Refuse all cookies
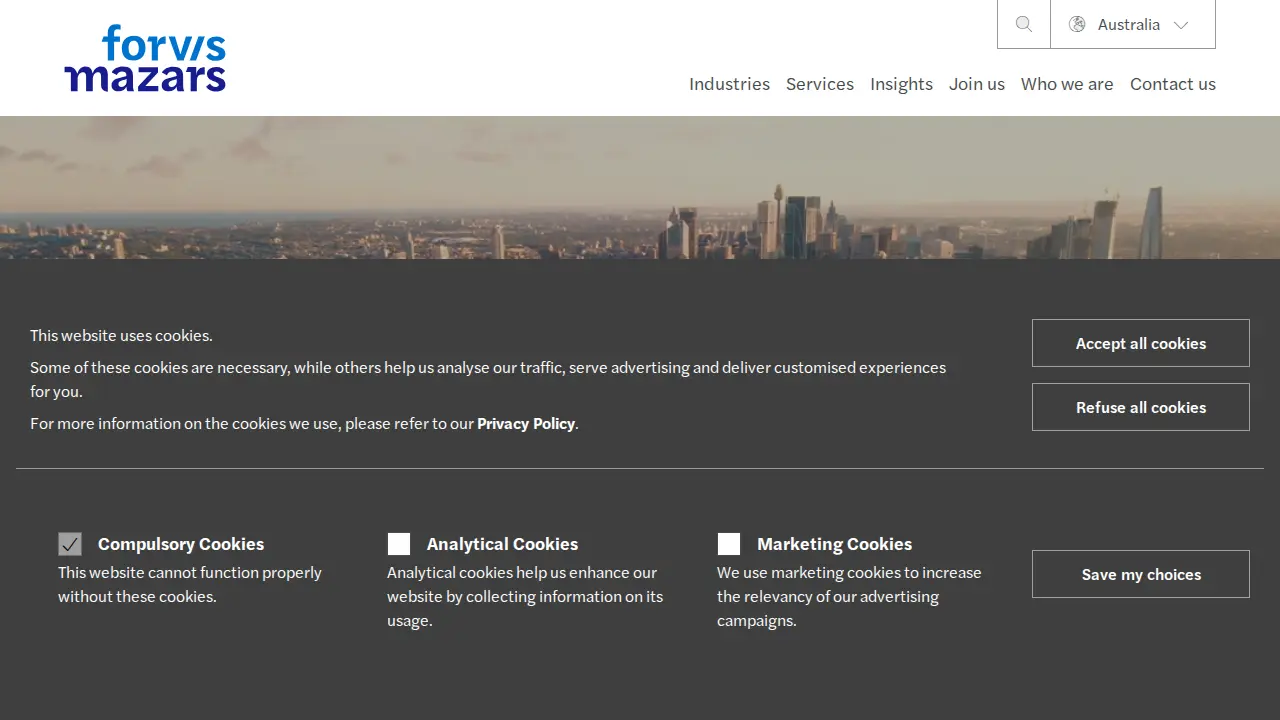1280x720 pixels. [1141, 407]
